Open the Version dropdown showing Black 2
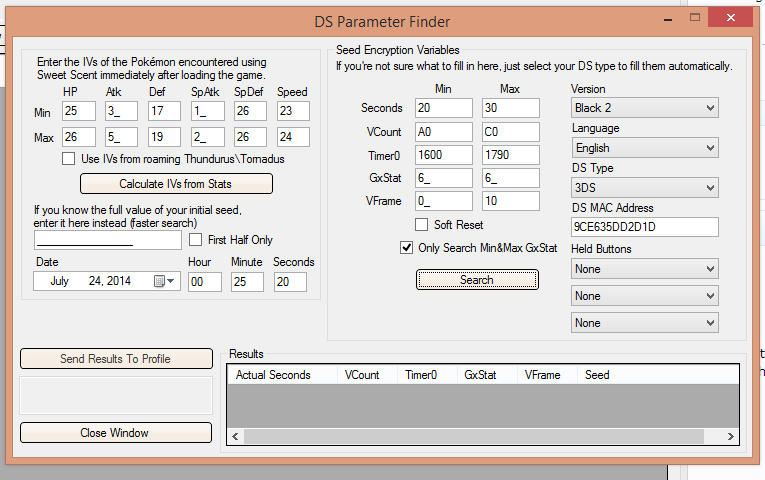 644,107
